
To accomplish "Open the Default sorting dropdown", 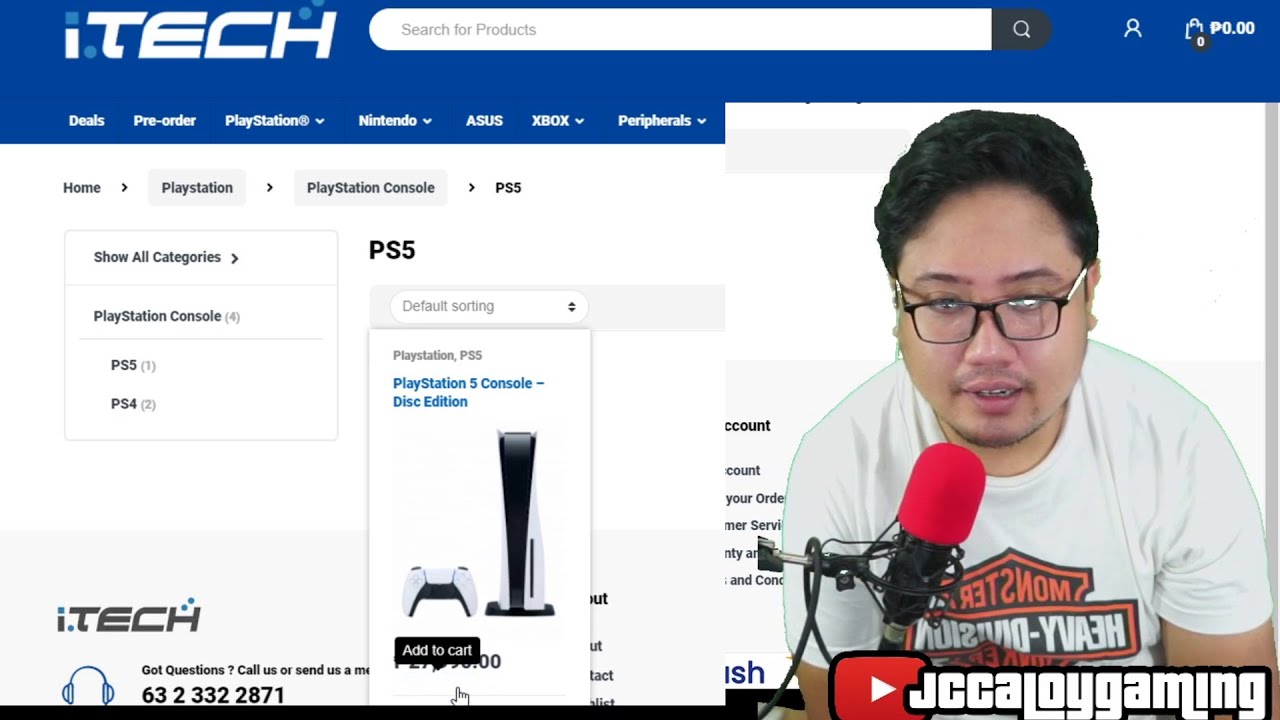I will click(488, 306).
